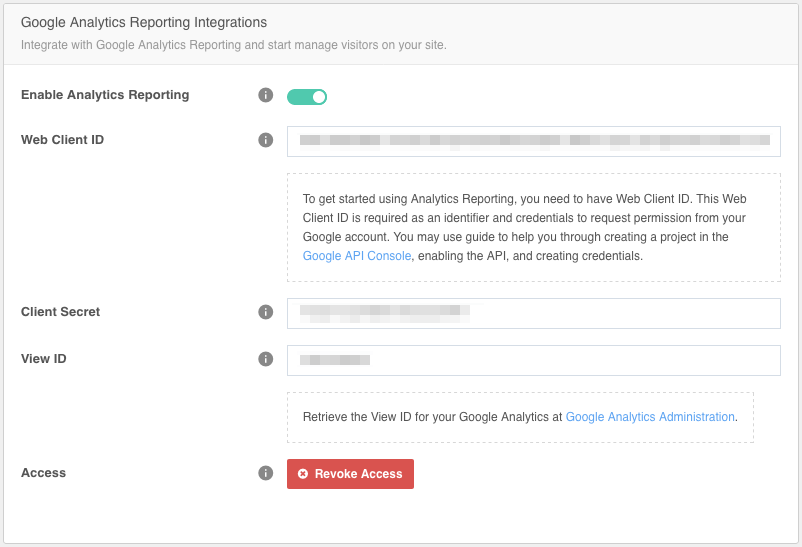Click info icon next to View ID
This screenshot has height=547, width=802.
265,359
